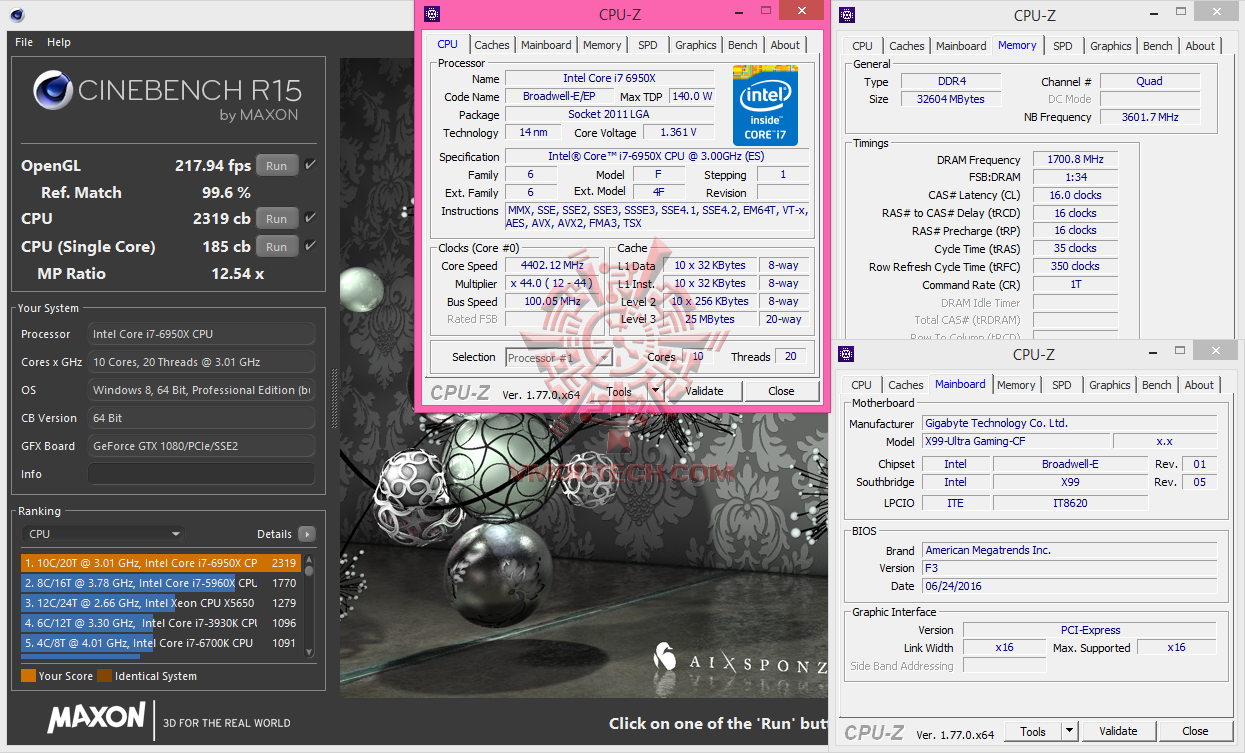The height and width of the screenshot is (753, 1245).
Task: Select the CPU tab in top-right Memory CPU-Z window
Action: [862, 46]
